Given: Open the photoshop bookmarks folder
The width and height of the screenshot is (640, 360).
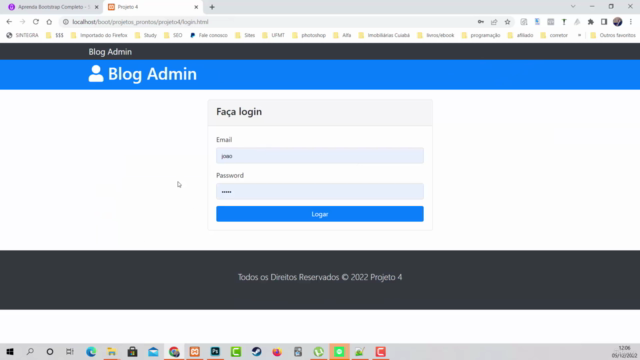Looking at the screenshot, I should click(309, 36).
